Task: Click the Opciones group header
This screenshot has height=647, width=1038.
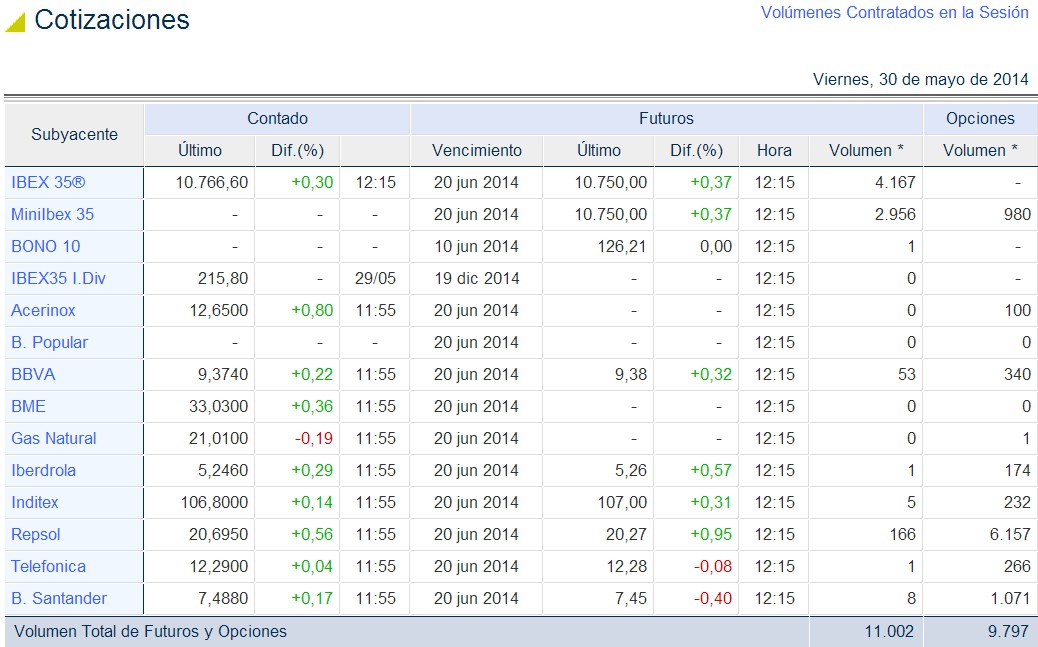Action: 980,119
